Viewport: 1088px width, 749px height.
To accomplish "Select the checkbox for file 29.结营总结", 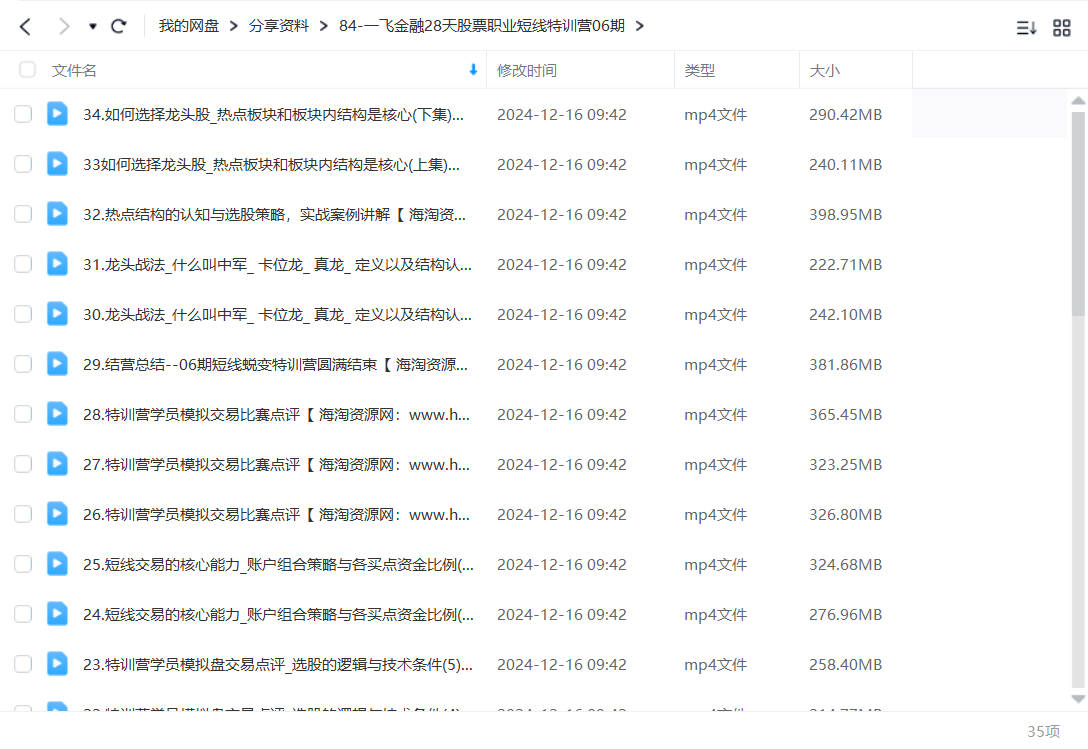I will [23, 364].
